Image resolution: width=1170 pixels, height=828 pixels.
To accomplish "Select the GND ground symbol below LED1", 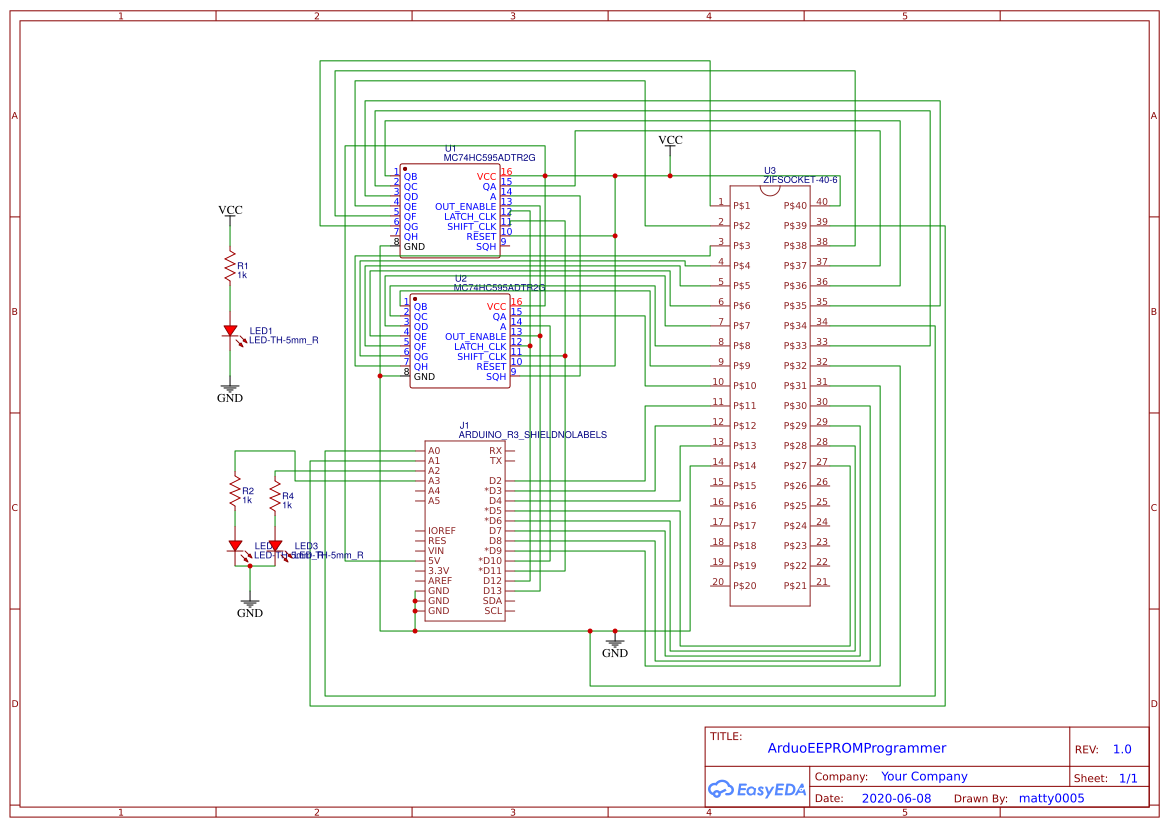I will click(x=229, y=388).
